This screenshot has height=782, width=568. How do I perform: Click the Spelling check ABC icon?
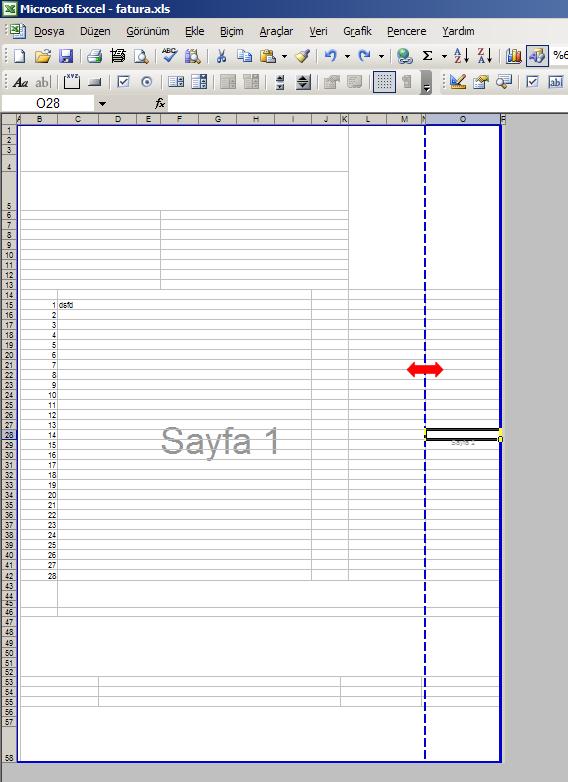[x=169, y=56]
